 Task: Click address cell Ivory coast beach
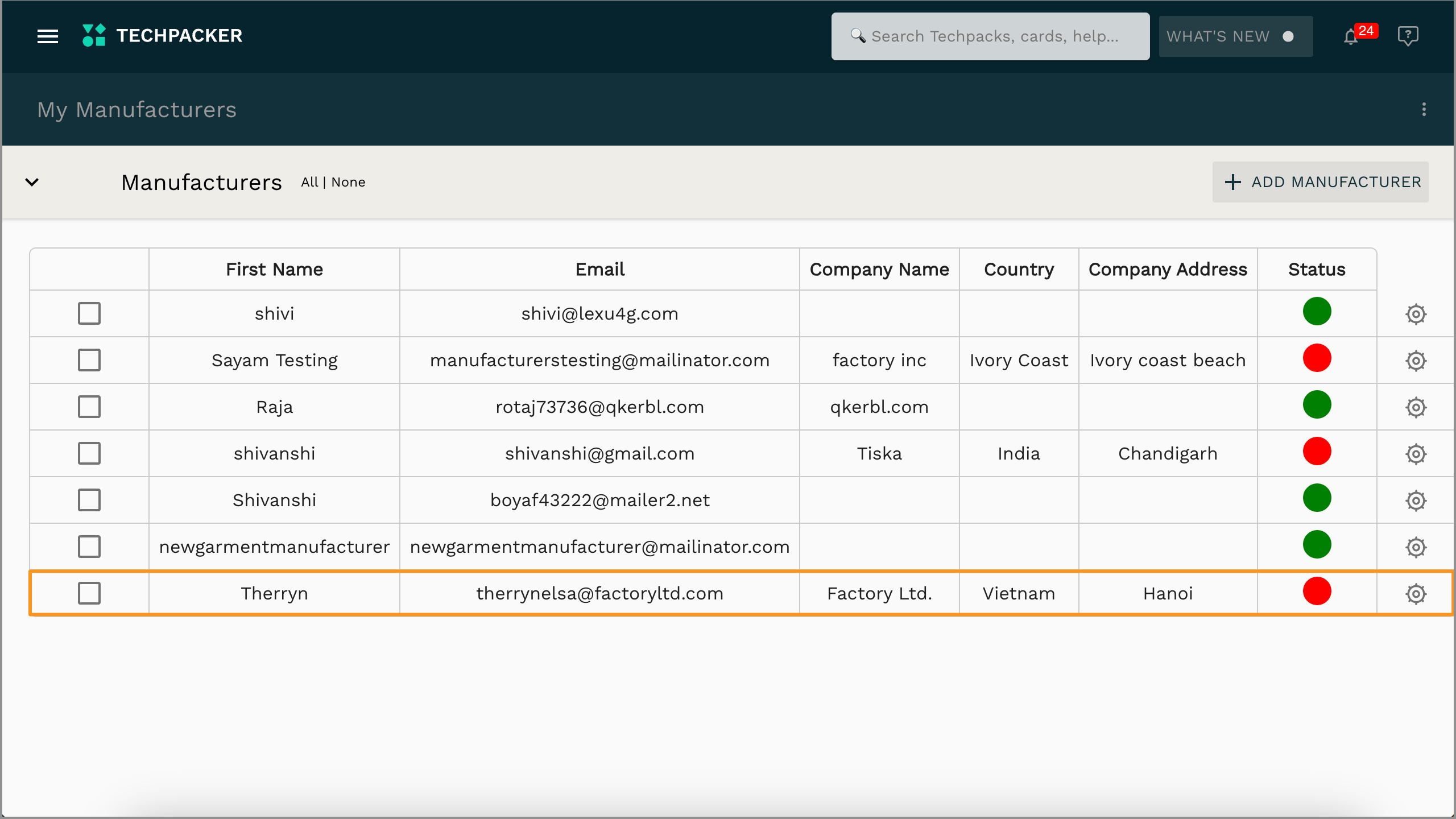[x=1168, y=360]
